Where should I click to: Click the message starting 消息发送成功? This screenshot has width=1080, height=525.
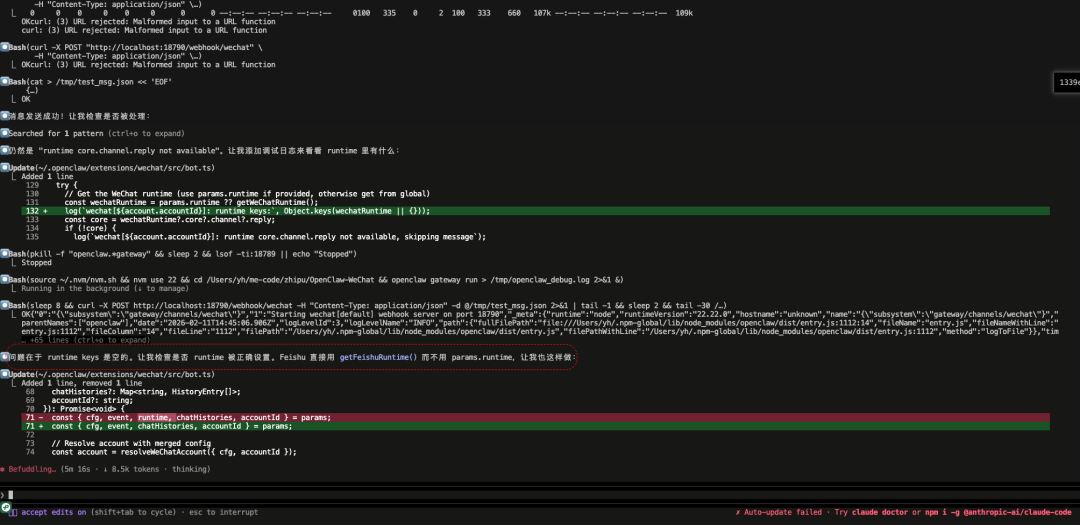(x=79, y=116)
